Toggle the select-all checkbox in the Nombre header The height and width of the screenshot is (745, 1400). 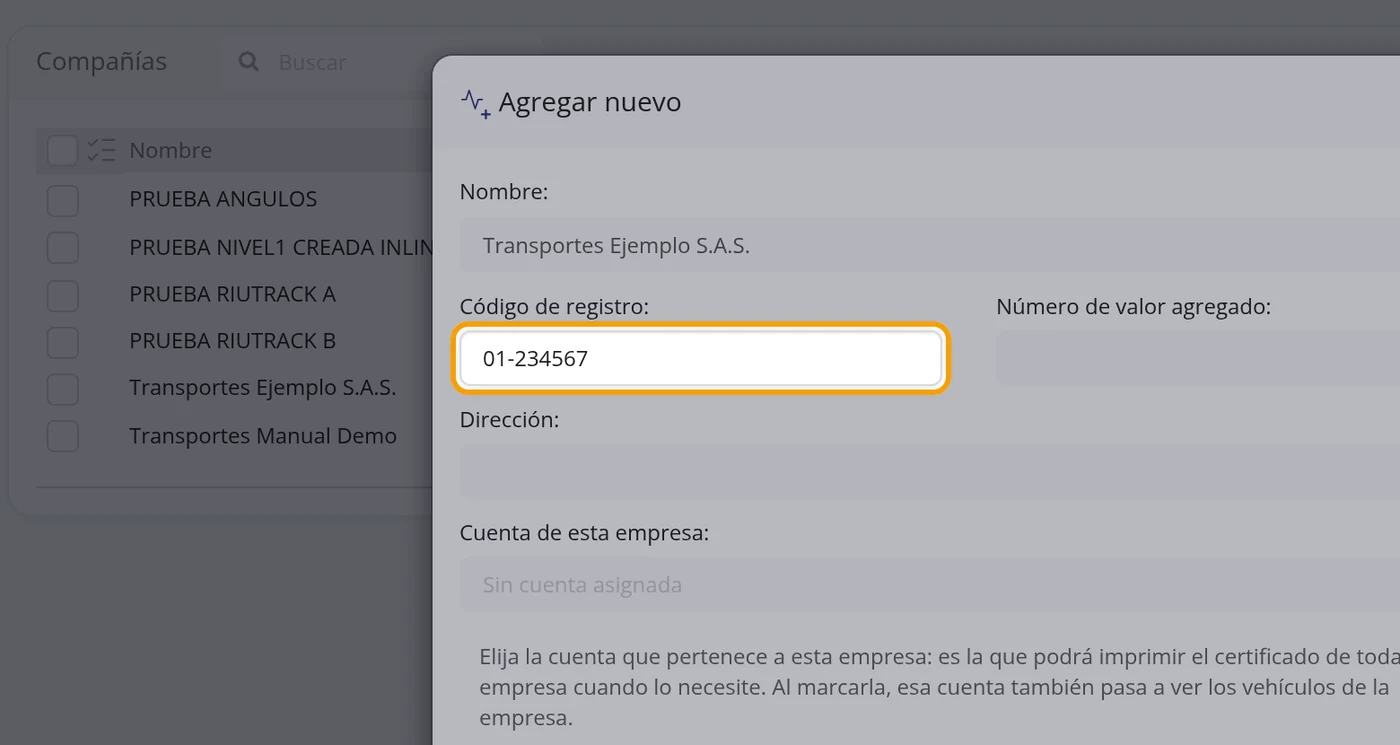coord(62,150)
